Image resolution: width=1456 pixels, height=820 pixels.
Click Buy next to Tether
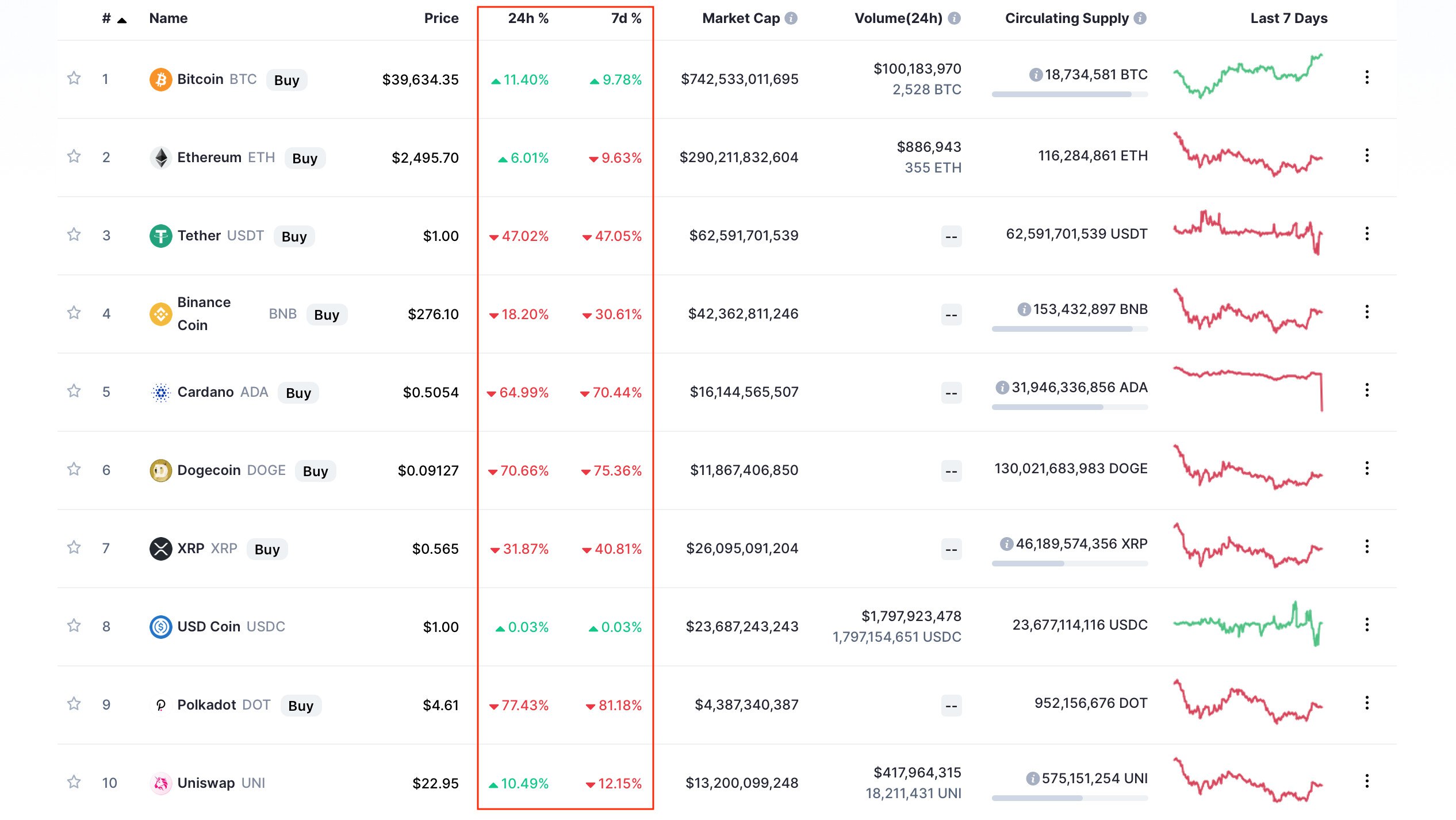294,236
